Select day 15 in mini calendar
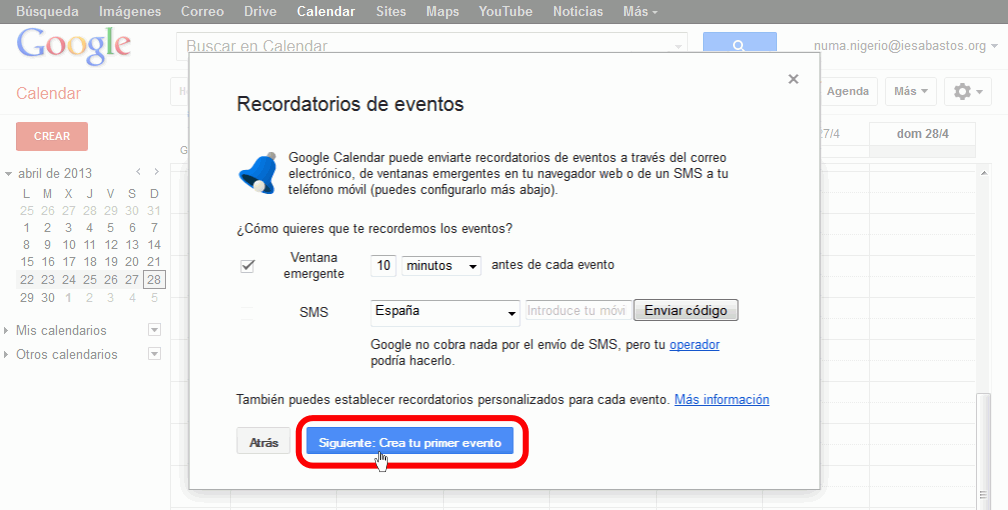 26,262
